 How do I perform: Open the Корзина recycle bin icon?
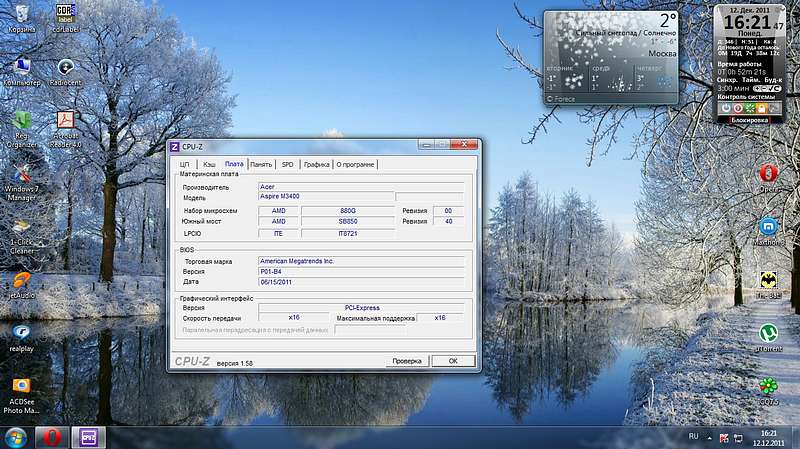[21, 18]
